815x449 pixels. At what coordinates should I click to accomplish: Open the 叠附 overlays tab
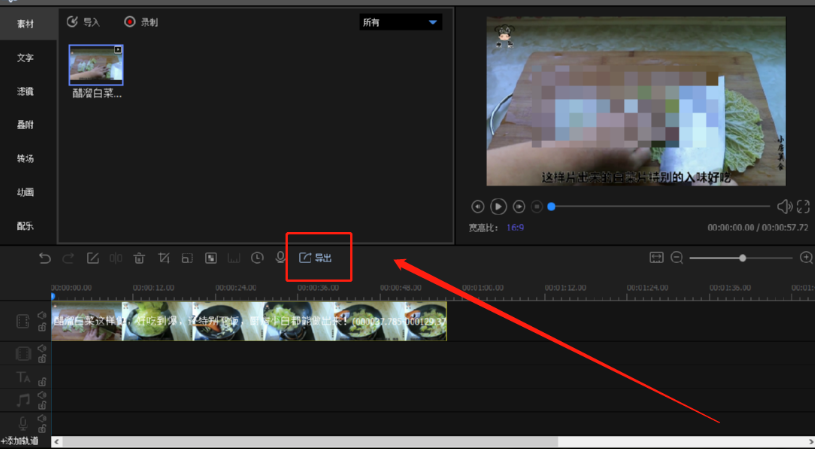pos(25,125)
